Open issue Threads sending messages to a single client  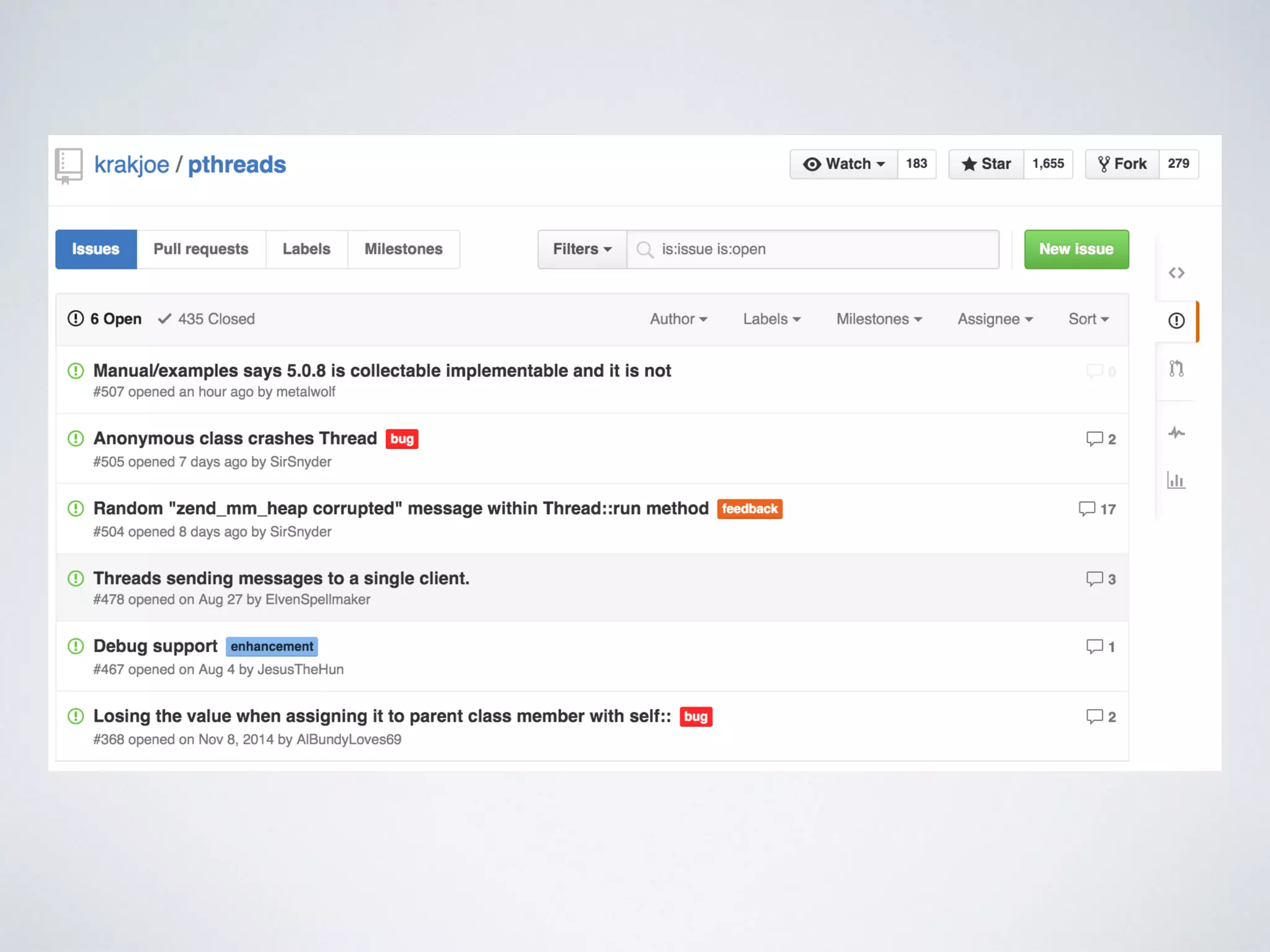click(x=282, y=578)
